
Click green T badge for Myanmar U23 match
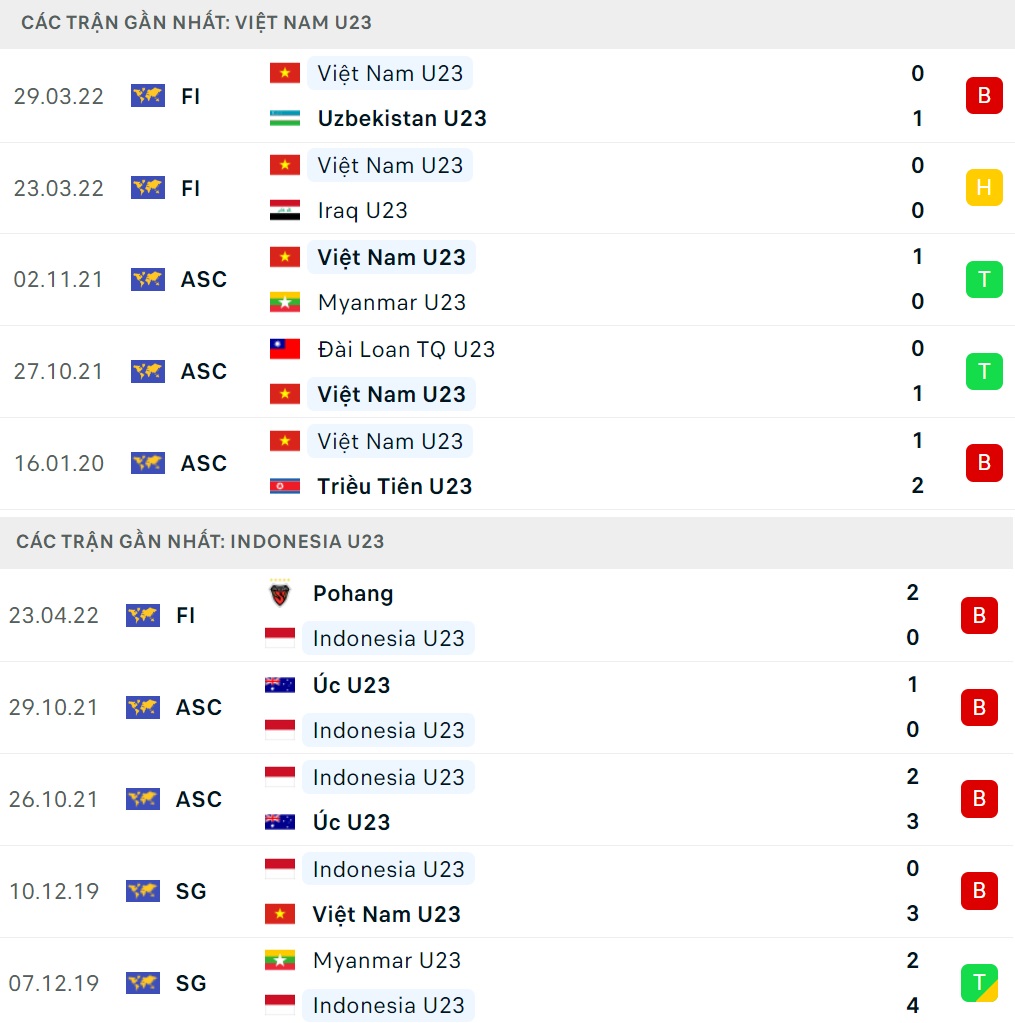click(984, 280)
